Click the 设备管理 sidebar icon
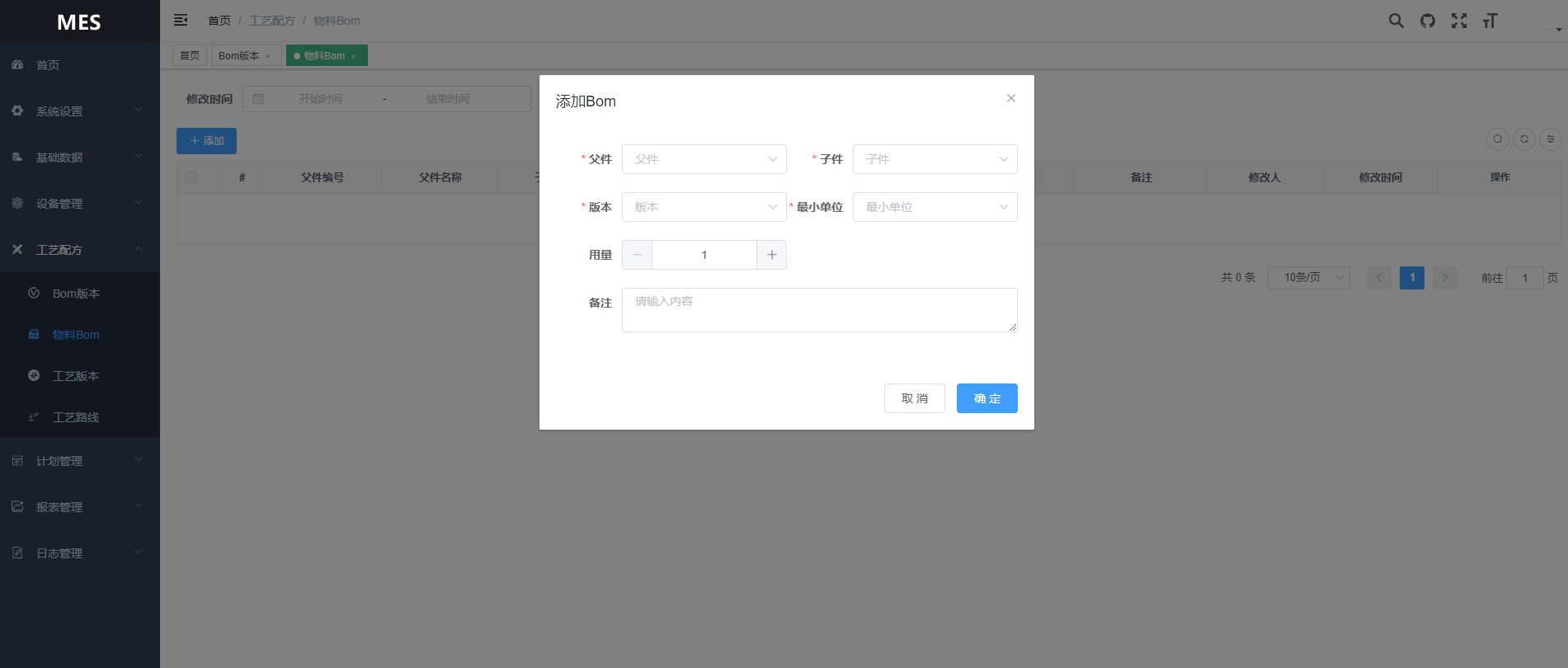1568x668 pixels. pyautogui.click(x=17, y=203)
